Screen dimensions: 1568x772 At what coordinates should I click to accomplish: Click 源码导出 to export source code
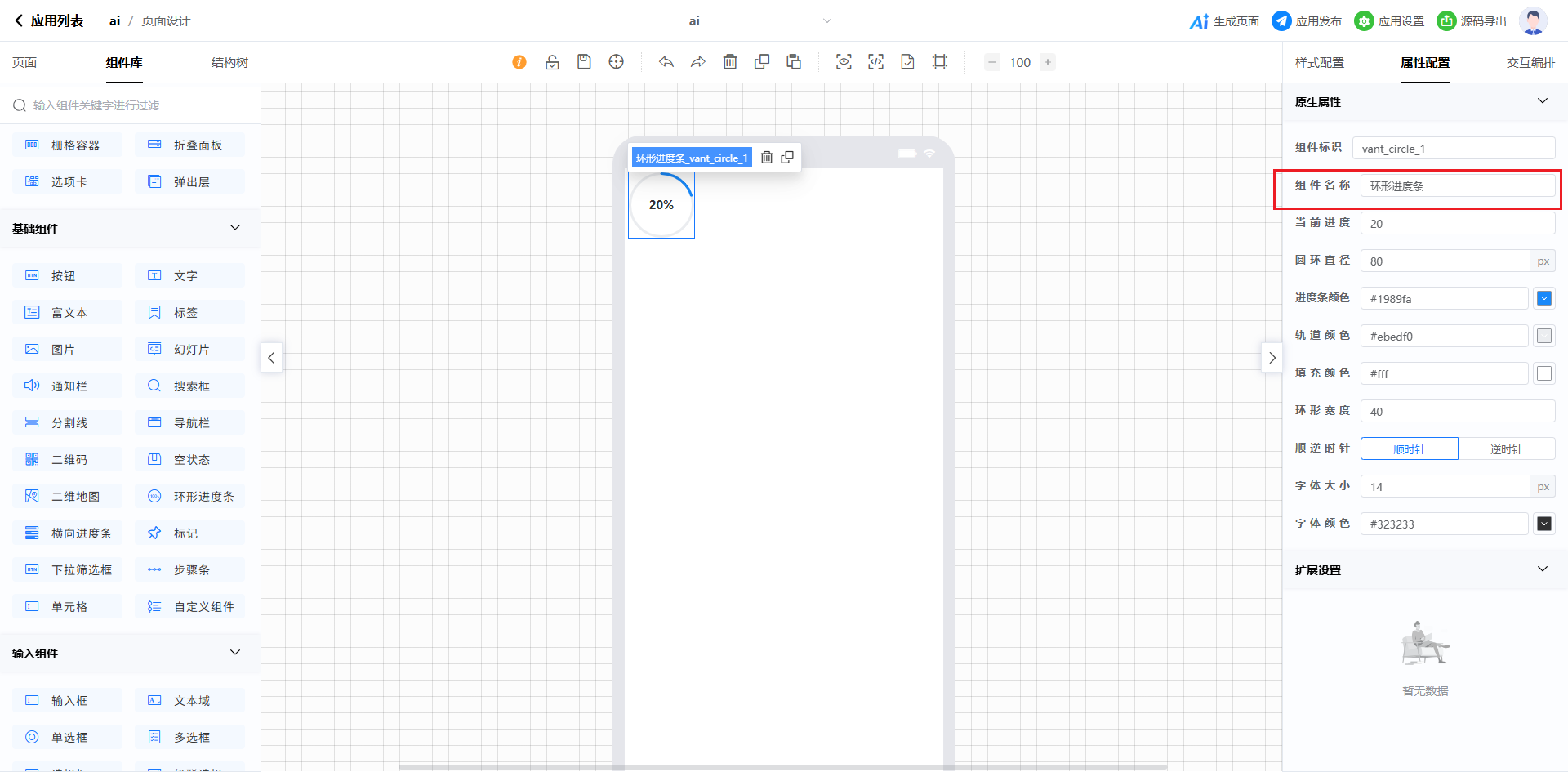pyautogui.click(x=1472, y=21)
